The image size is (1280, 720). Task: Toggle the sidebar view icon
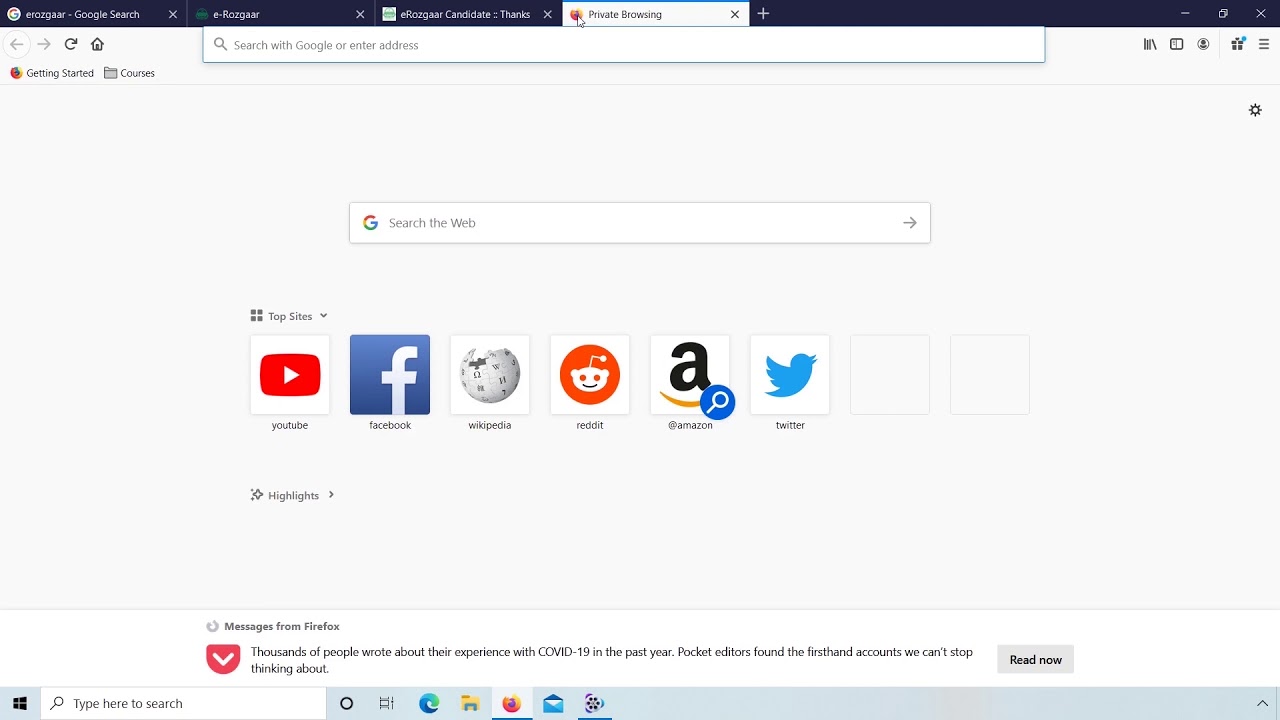1177,44
